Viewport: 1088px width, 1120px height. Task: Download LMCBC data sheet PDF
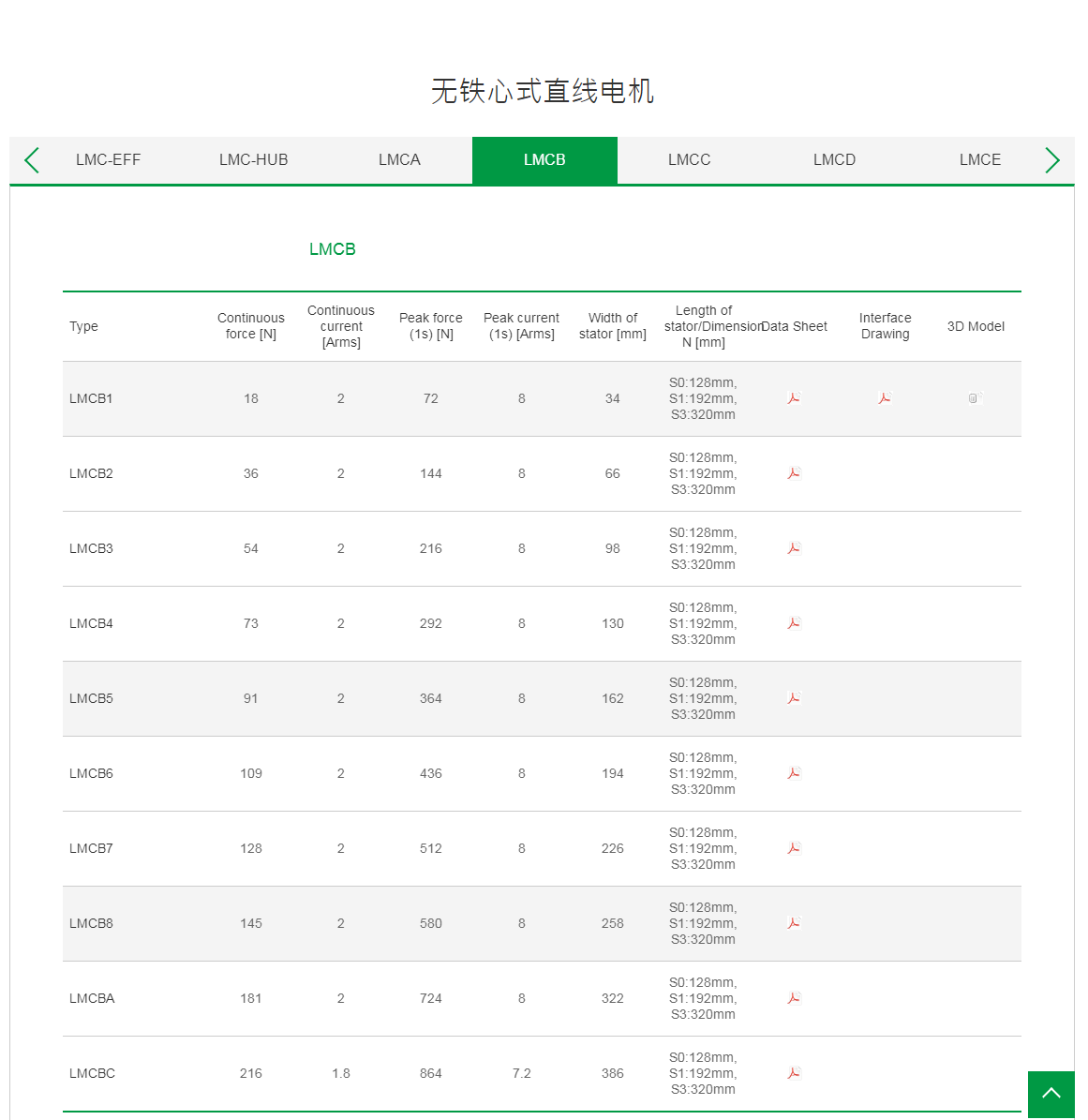[794, 1073]
